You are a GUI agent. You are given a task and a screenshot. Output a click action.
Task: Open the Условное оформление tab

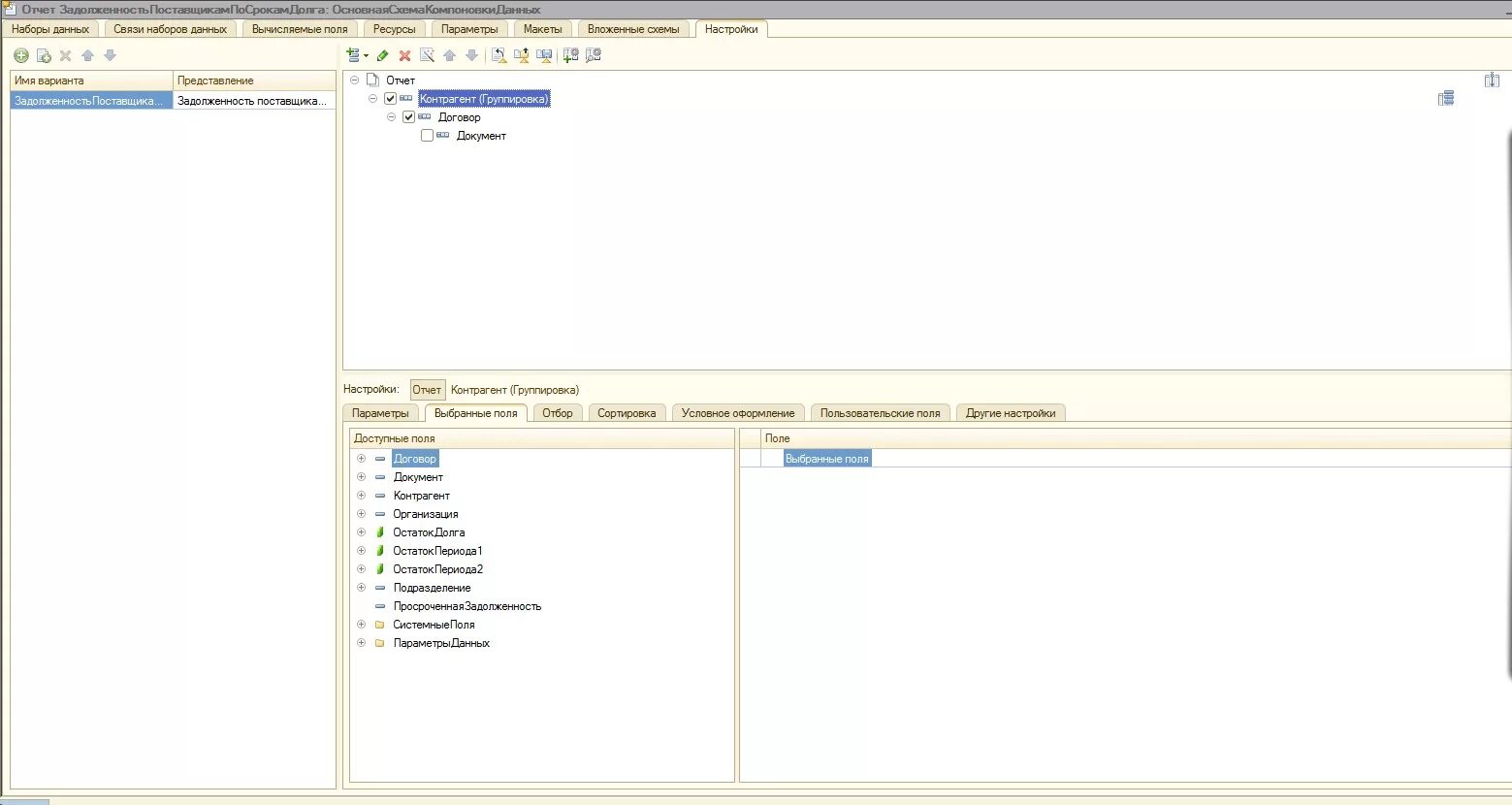pos(738,413)
